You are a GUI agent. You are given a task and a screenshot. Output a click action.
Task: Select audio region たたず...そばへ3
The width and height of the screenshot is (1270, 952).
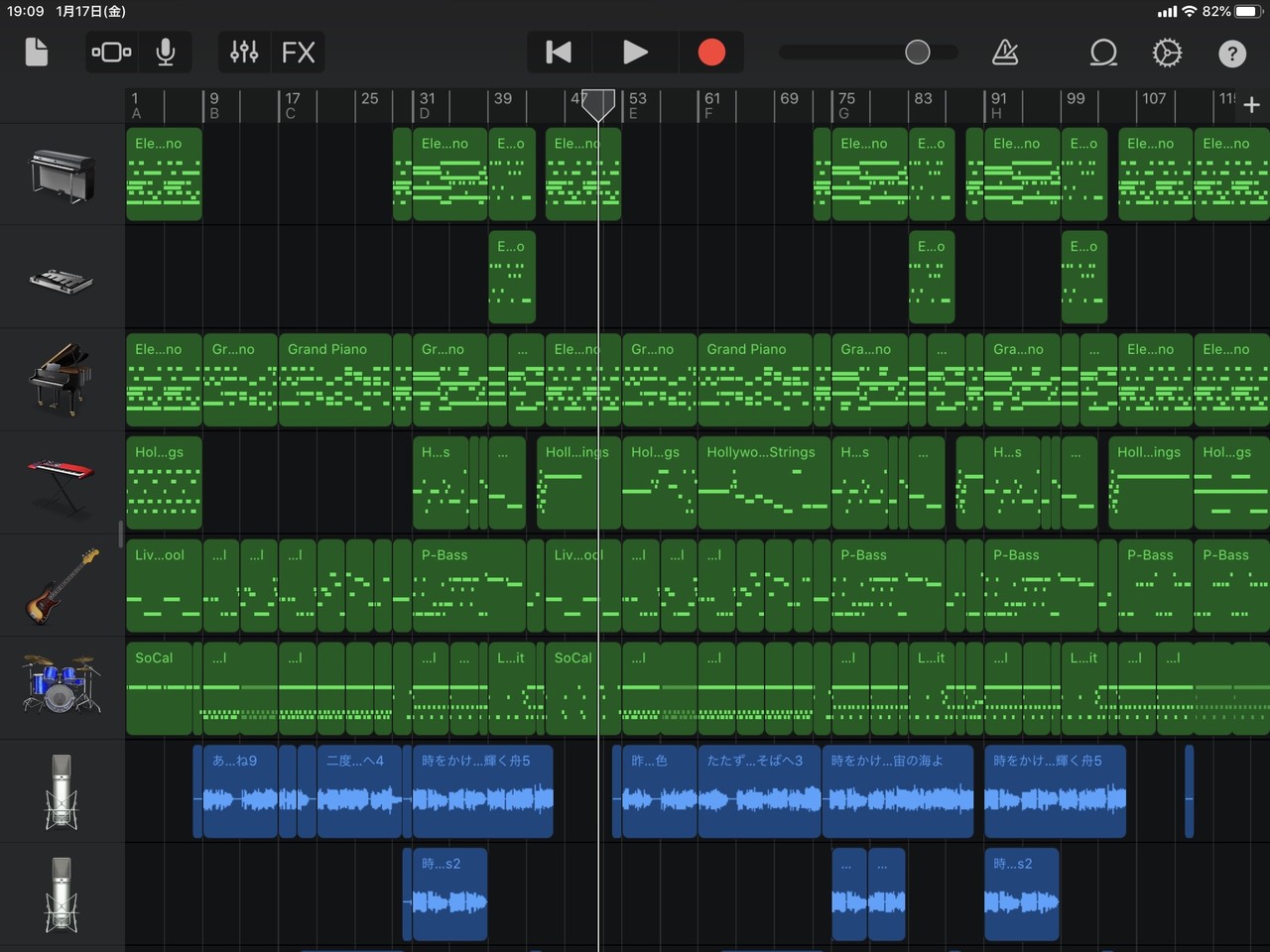[x=760, y=791]
